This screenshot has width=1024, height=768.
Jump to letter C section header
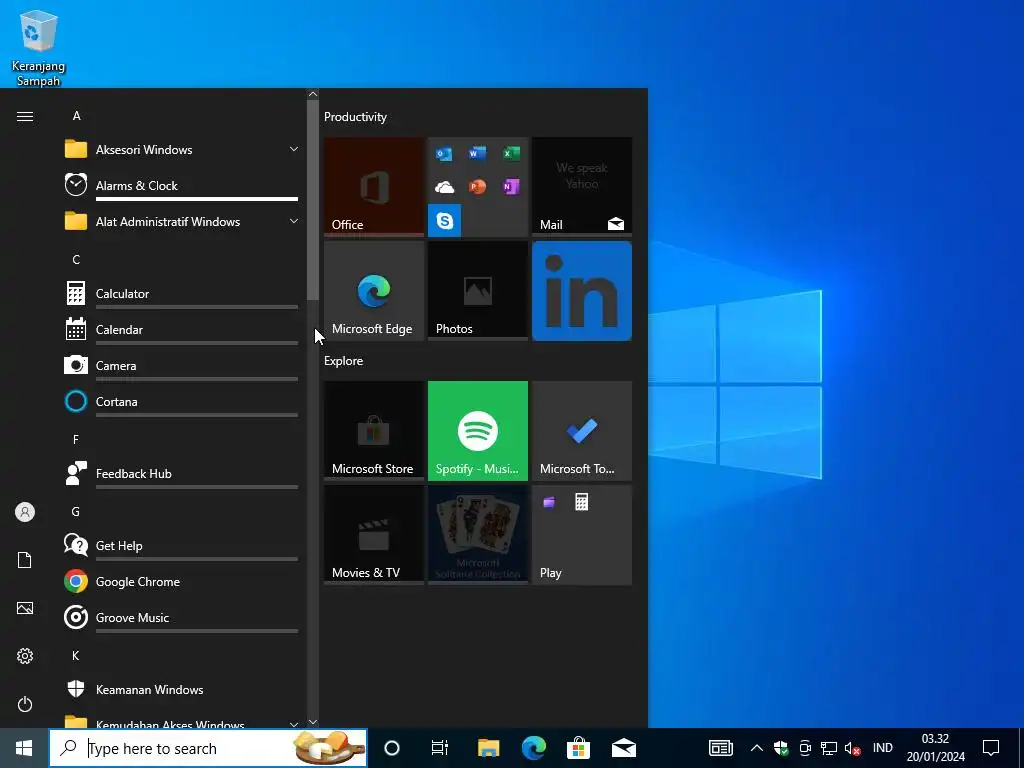click(x=76, y=259)
